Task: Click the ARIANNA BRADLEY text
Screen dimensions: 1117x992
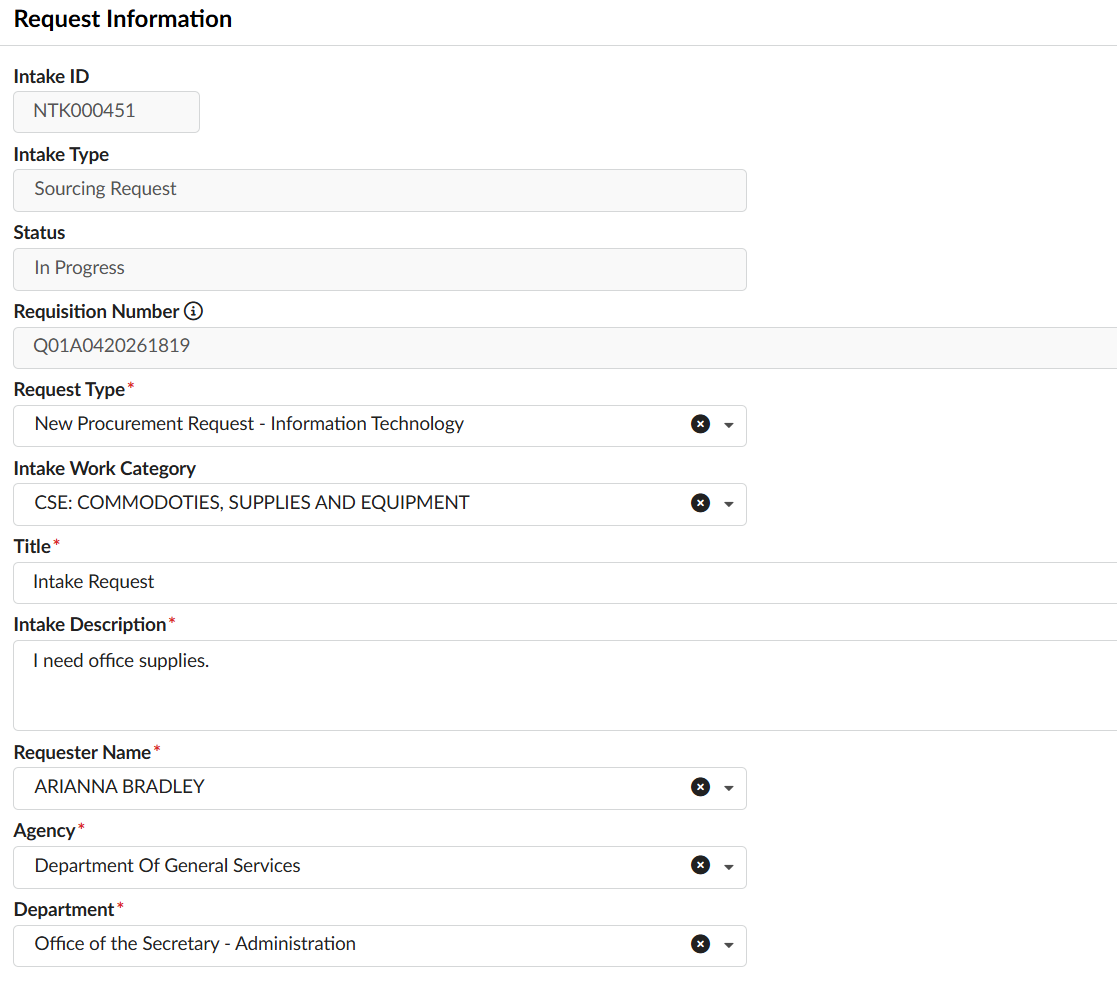Action: point(120,787)
